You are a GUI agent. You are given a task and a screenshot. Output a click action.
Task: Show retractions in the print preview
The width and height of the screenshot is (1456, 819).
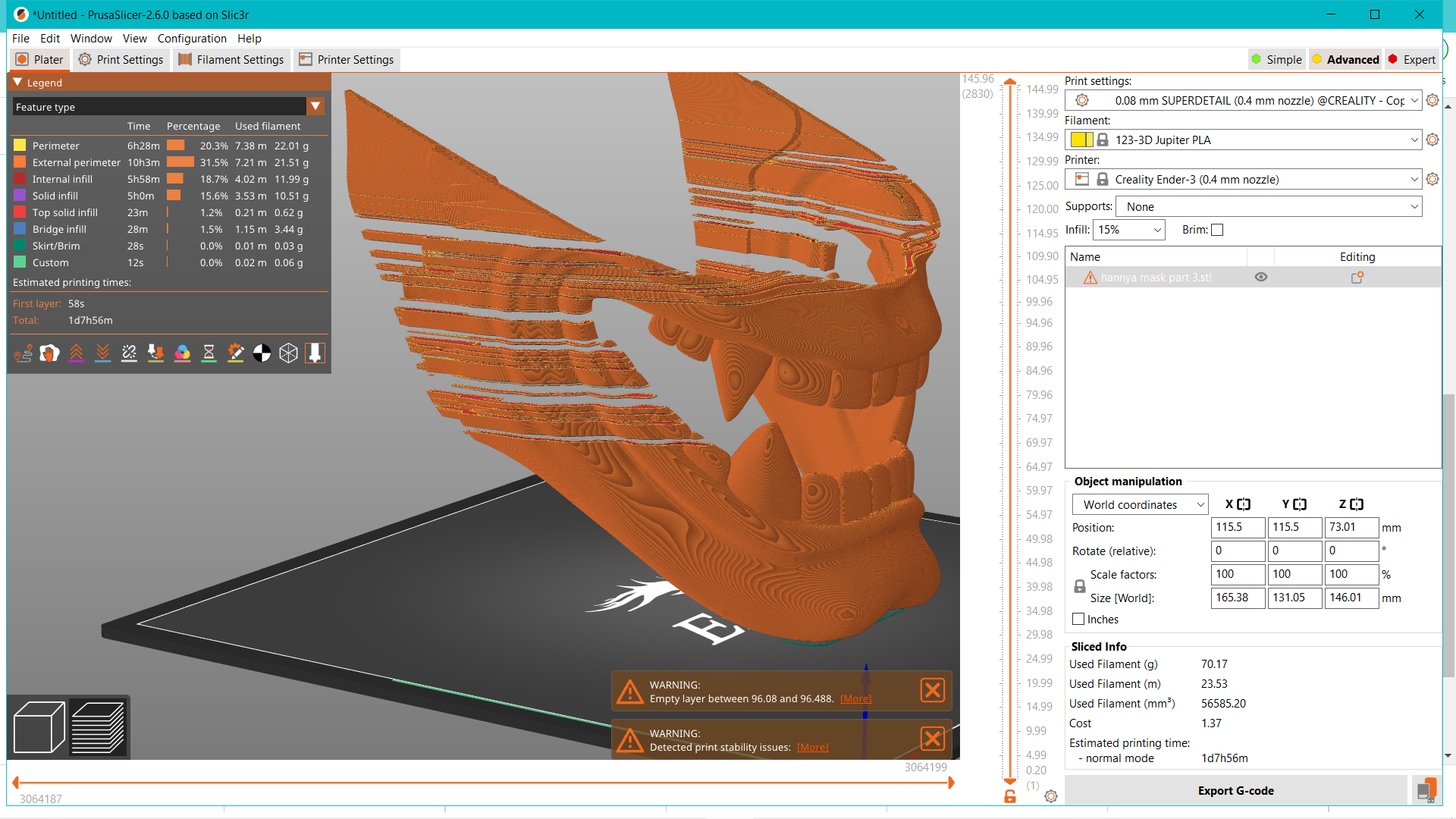(x=76, y=353)
